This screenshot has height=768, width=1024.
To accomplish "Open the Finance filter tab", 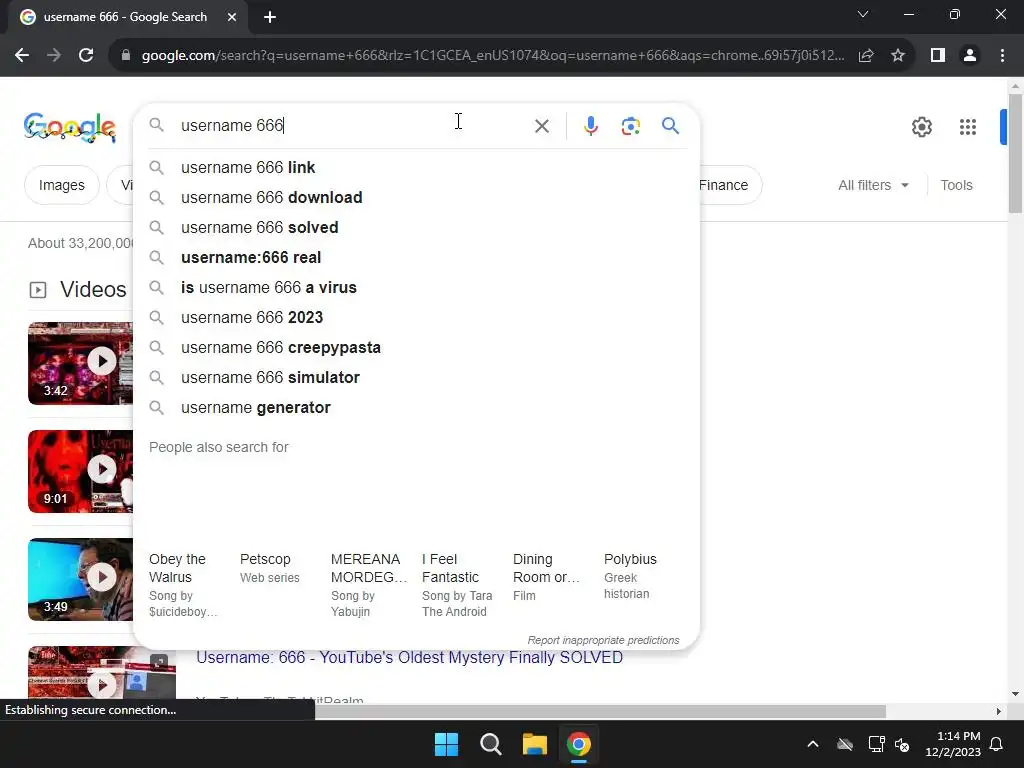I will pyautogui.click(x=729, y=185).
